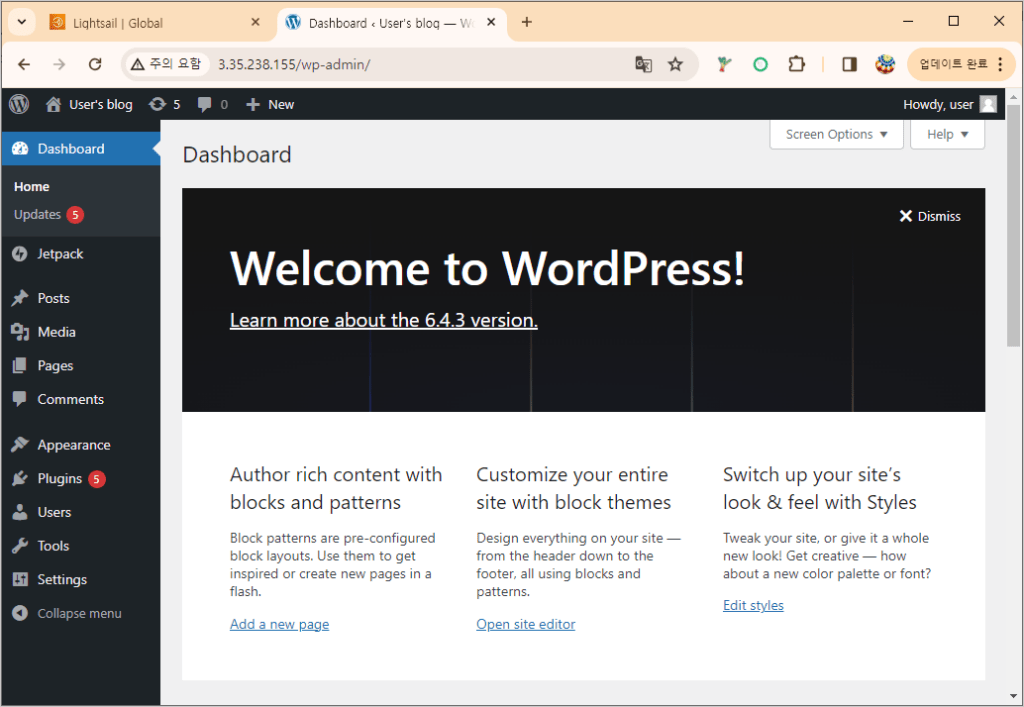Open the WordPress logo menu in admin bar
This screenshot has width=1024, height=707.
tap(19, 104)
